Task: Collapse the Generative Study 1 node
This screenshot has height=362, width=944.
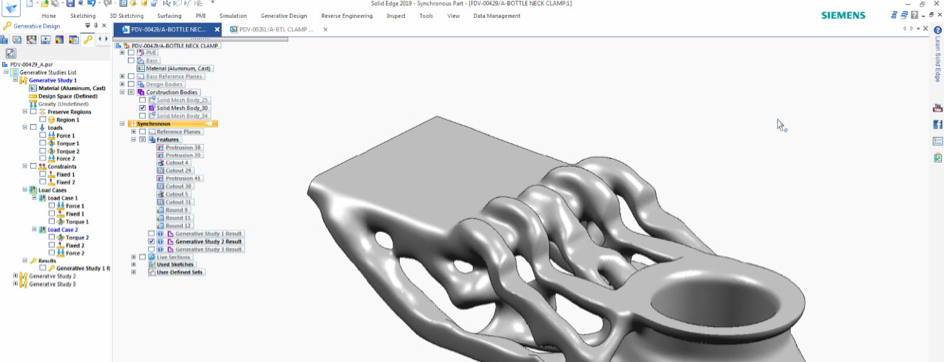Action: point(15,80)
